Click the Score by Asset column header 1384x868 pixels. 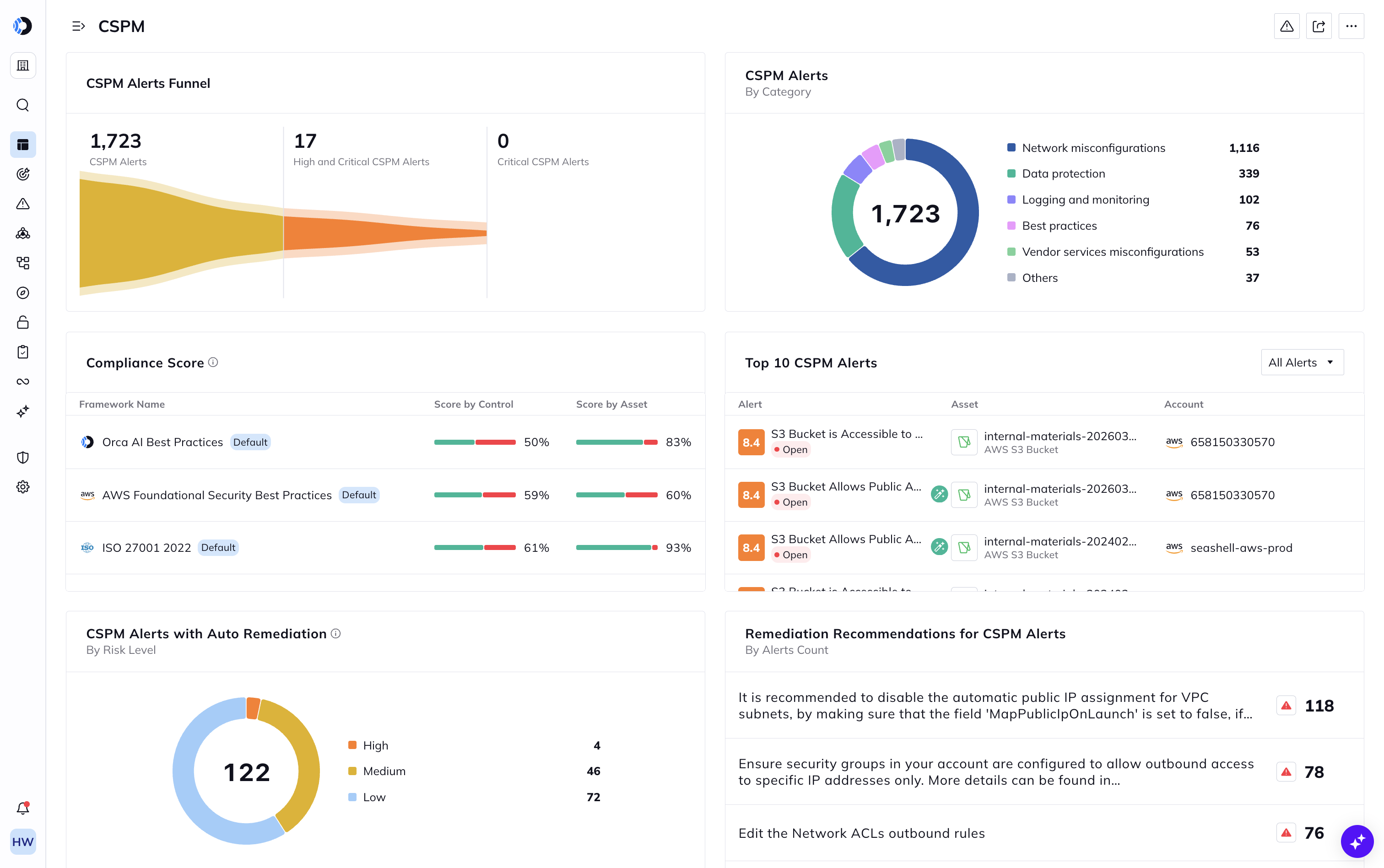click(611, 404)
